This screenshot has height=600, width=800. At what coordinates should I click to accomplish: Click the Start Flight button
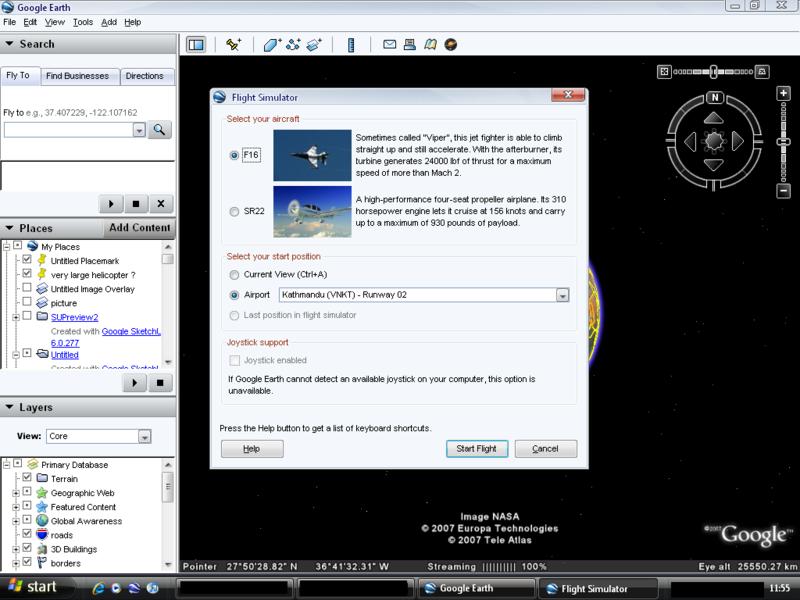point(477,449)
